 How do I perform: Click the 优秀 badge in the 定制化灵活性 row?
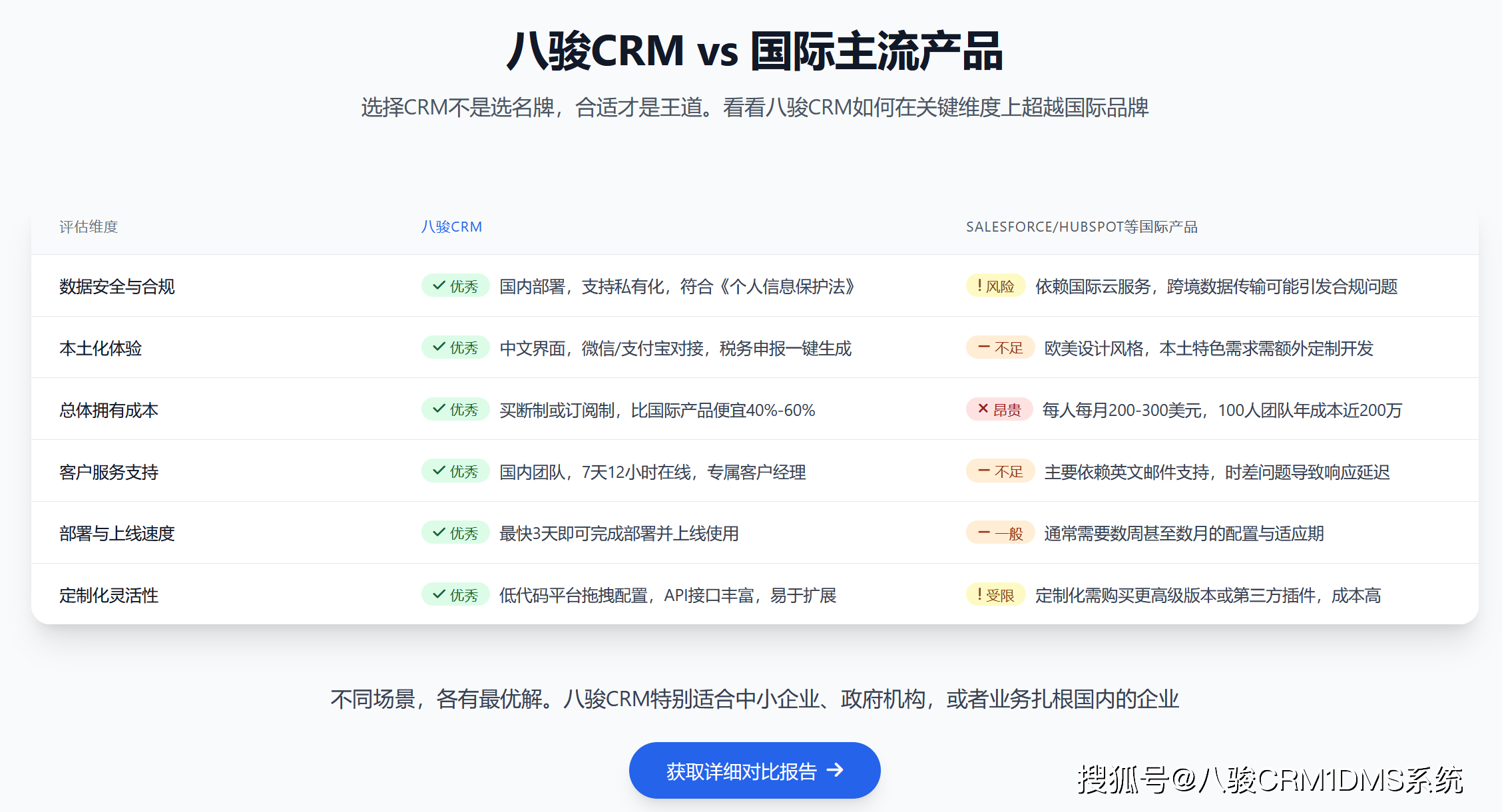[x=455, y=595]
